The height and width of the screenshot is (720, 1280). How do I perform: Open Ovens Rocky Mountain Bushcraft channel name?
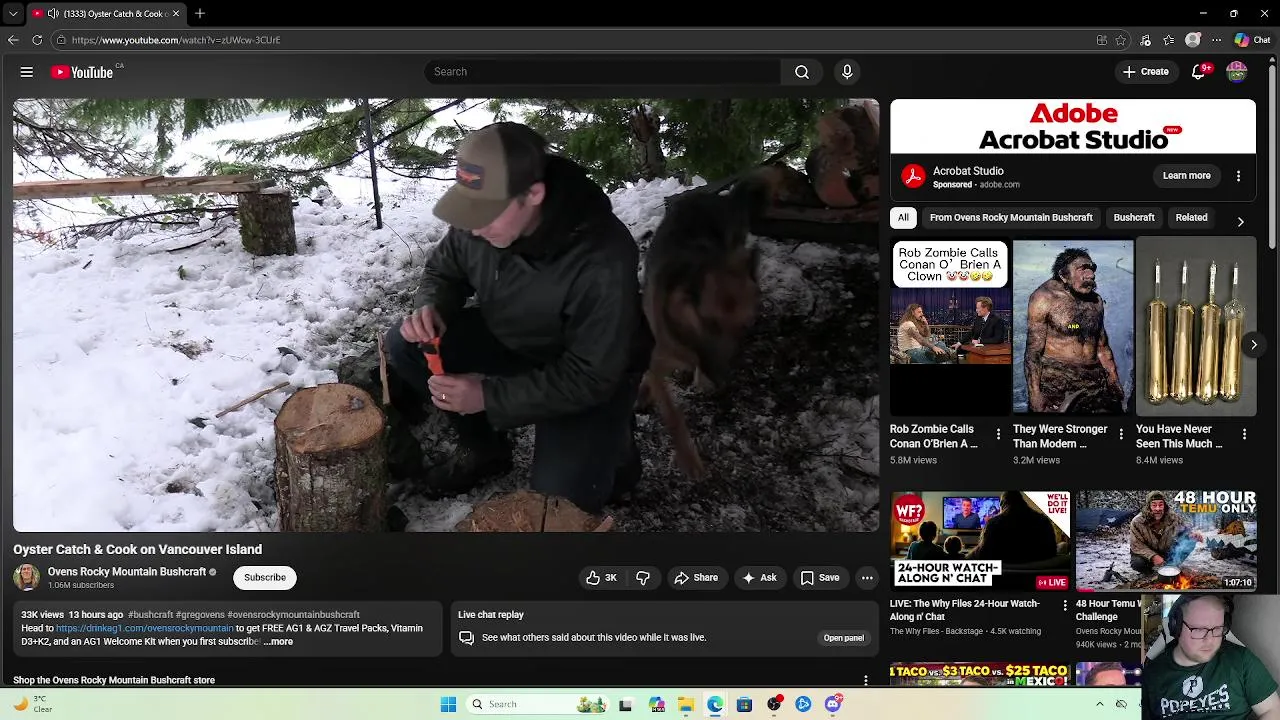pyautogui.click(x=127, y=572)
